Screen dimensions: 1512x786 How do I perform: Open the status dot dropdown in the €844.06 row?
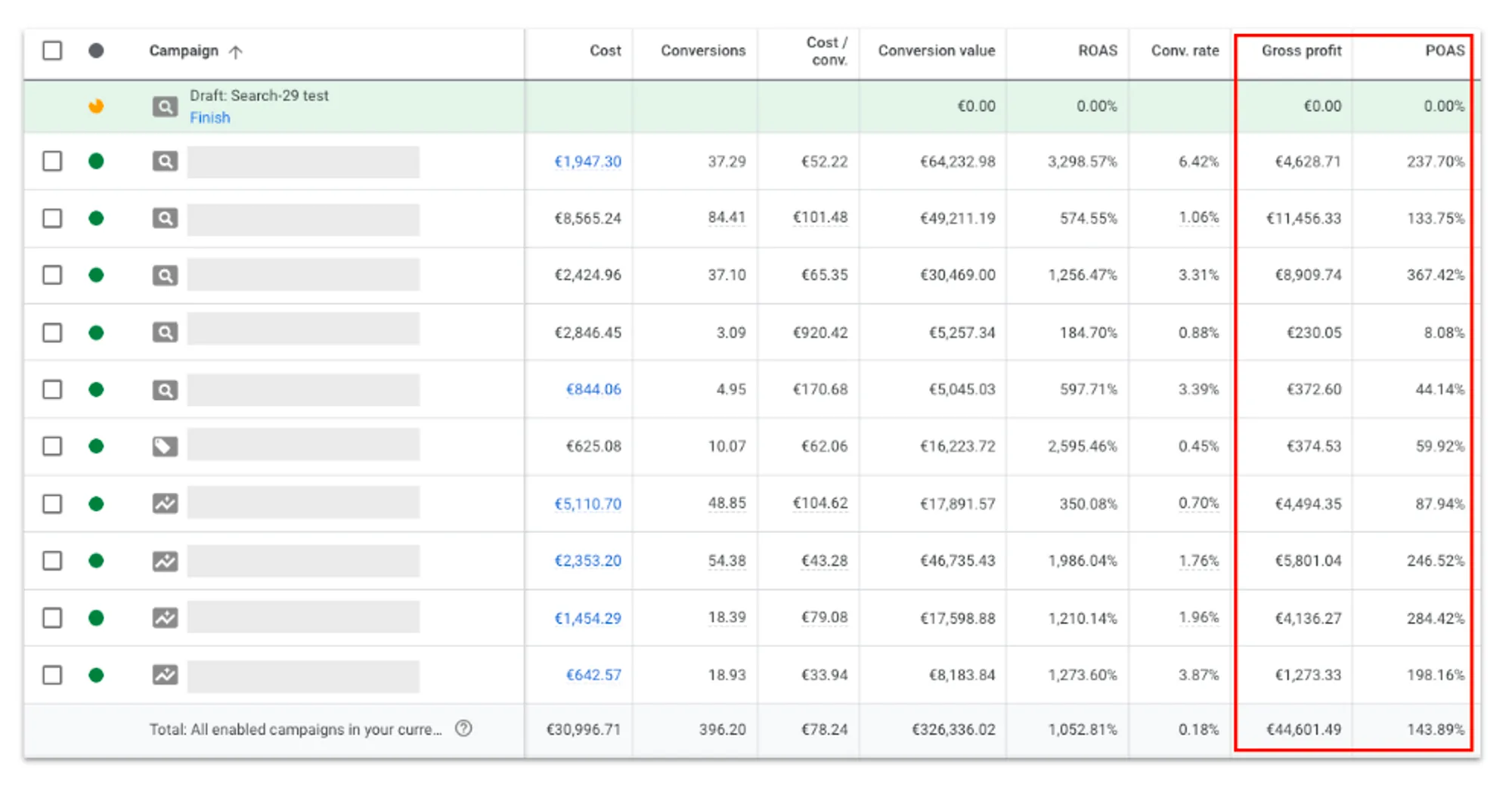pyautogui.click(x=96, y=389)
